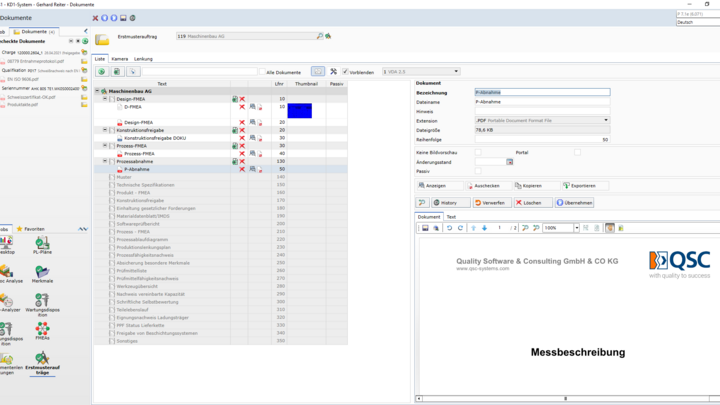The image size is (720, 405).
Task: Open Wartungsdisposition module icon
Action: coord(42,305)
